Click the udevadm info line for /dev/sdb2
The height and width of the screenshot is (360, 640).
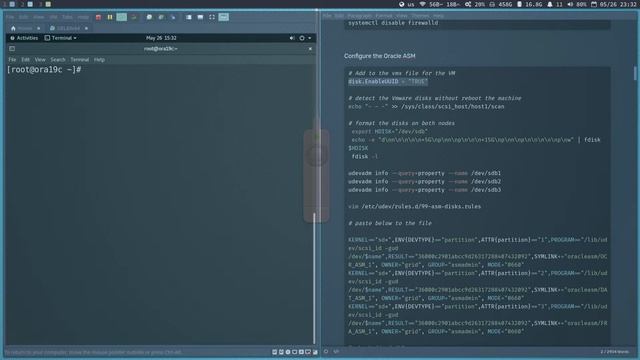tap(424, 182)
